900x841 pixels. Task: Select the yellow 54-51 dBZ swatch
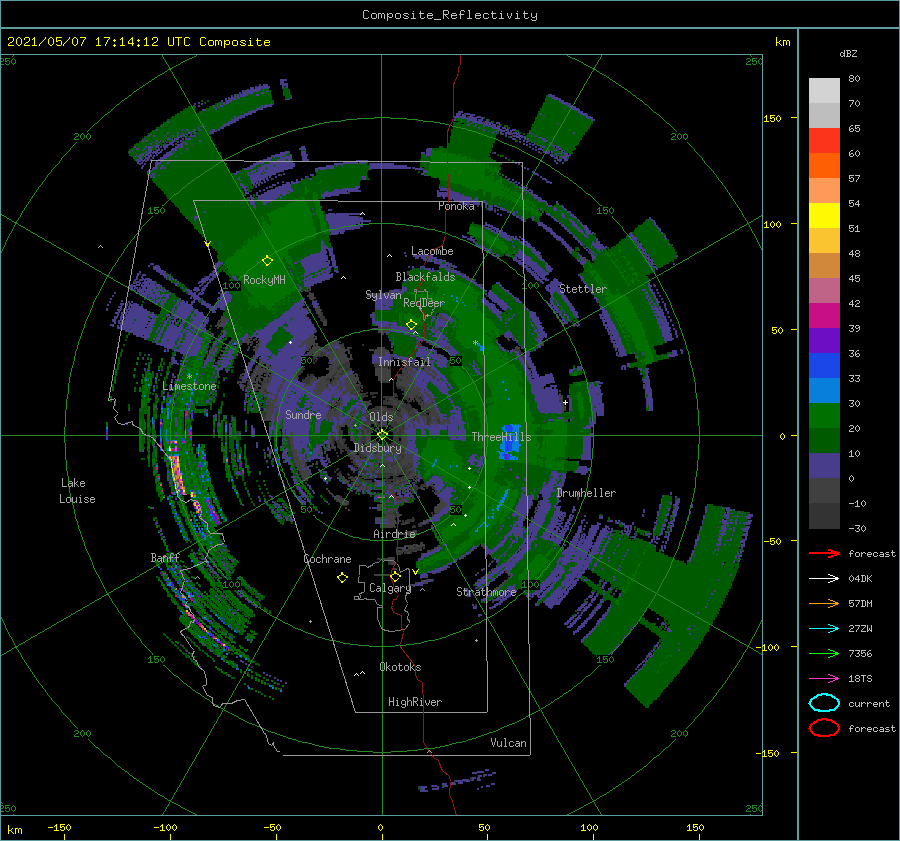point(824,216)
